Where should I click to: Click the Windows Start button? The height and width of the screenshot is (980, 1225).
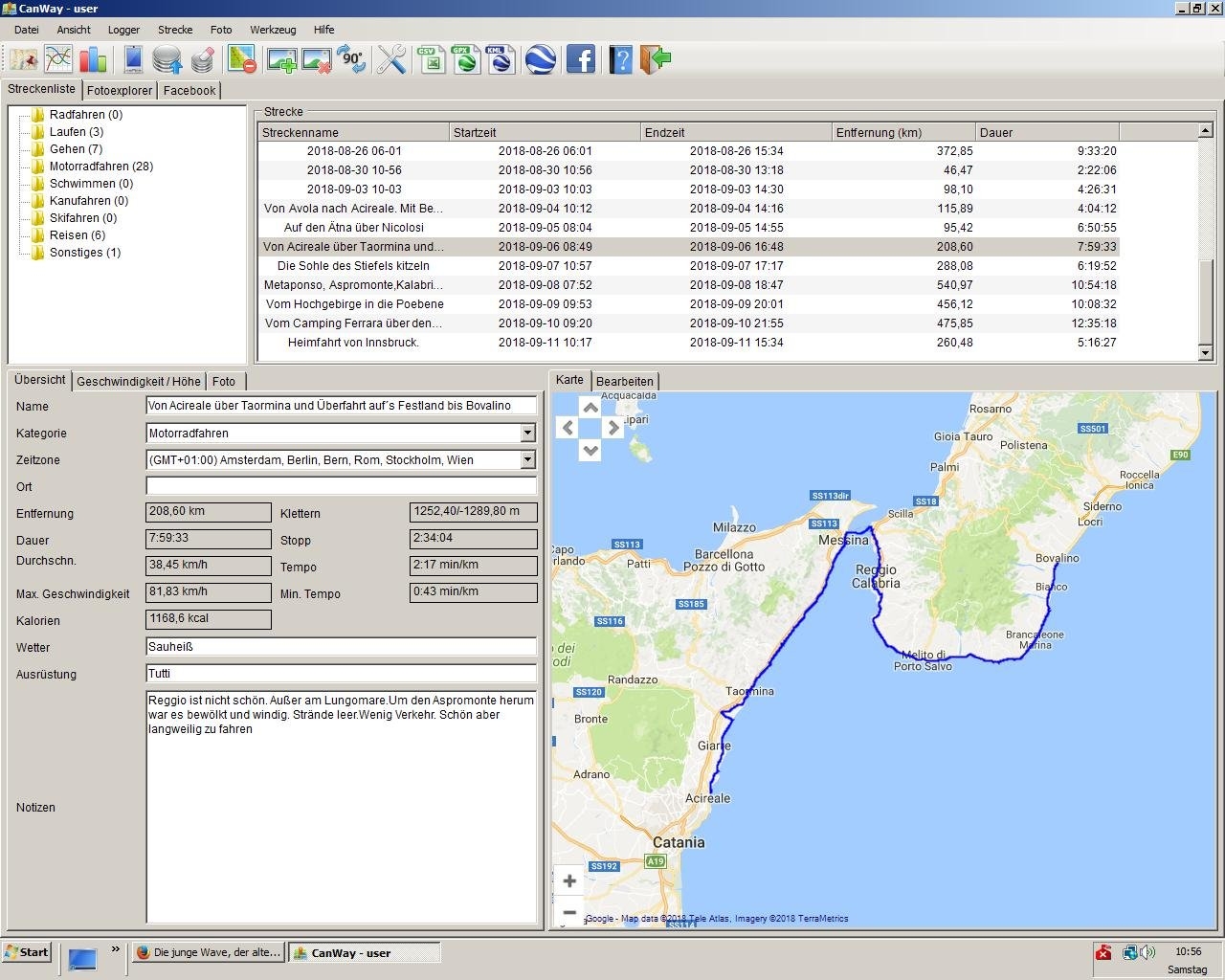click(x=27, y=952)
